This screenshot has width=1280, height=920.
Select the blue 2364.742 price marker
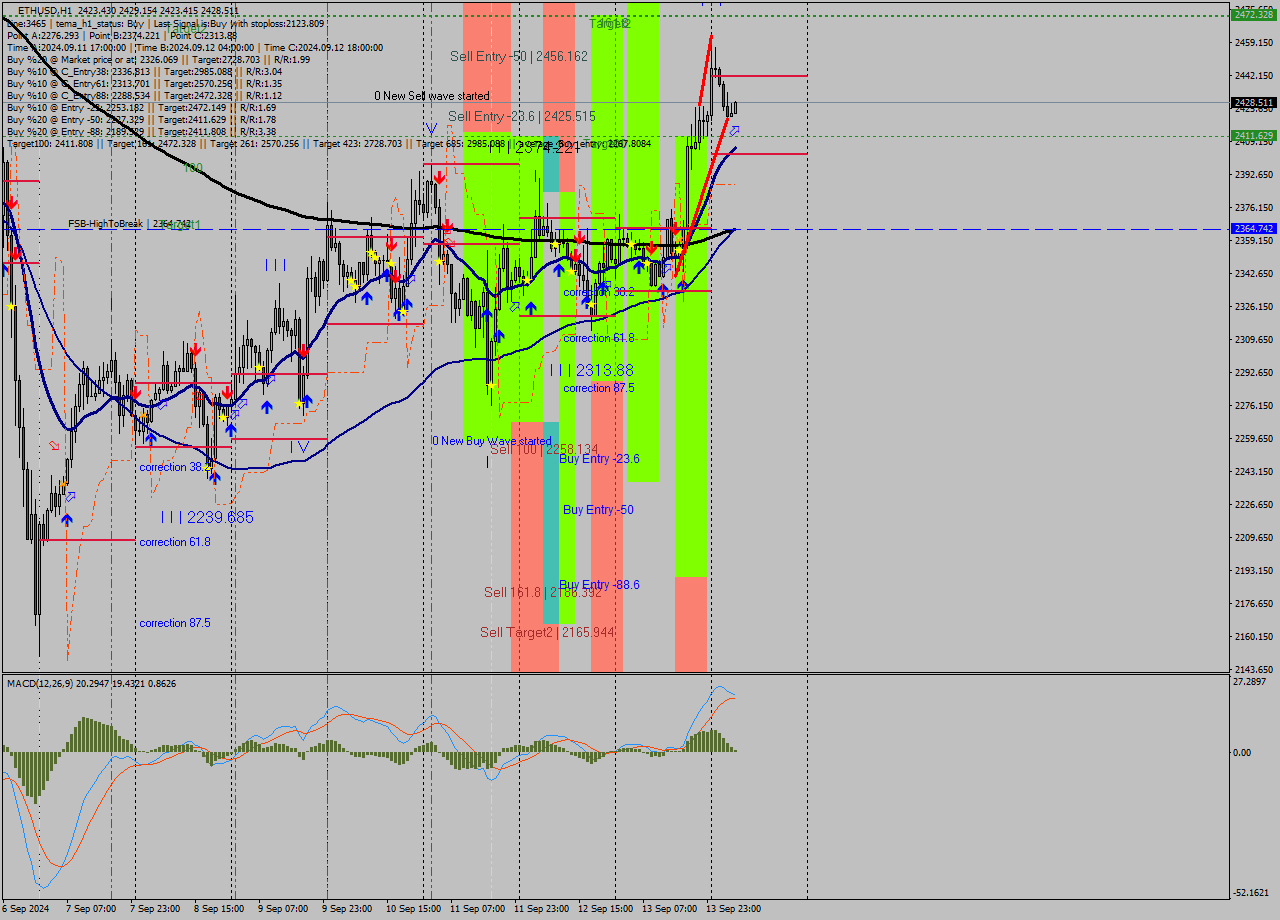click(x=1253, y=229)
